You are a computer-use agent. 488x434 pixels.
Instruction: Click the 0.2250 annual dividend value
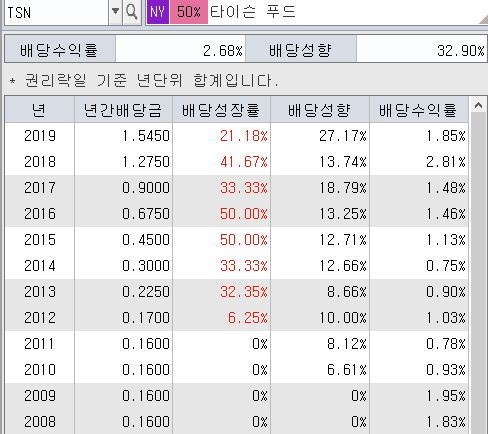[x=146, y=292]
